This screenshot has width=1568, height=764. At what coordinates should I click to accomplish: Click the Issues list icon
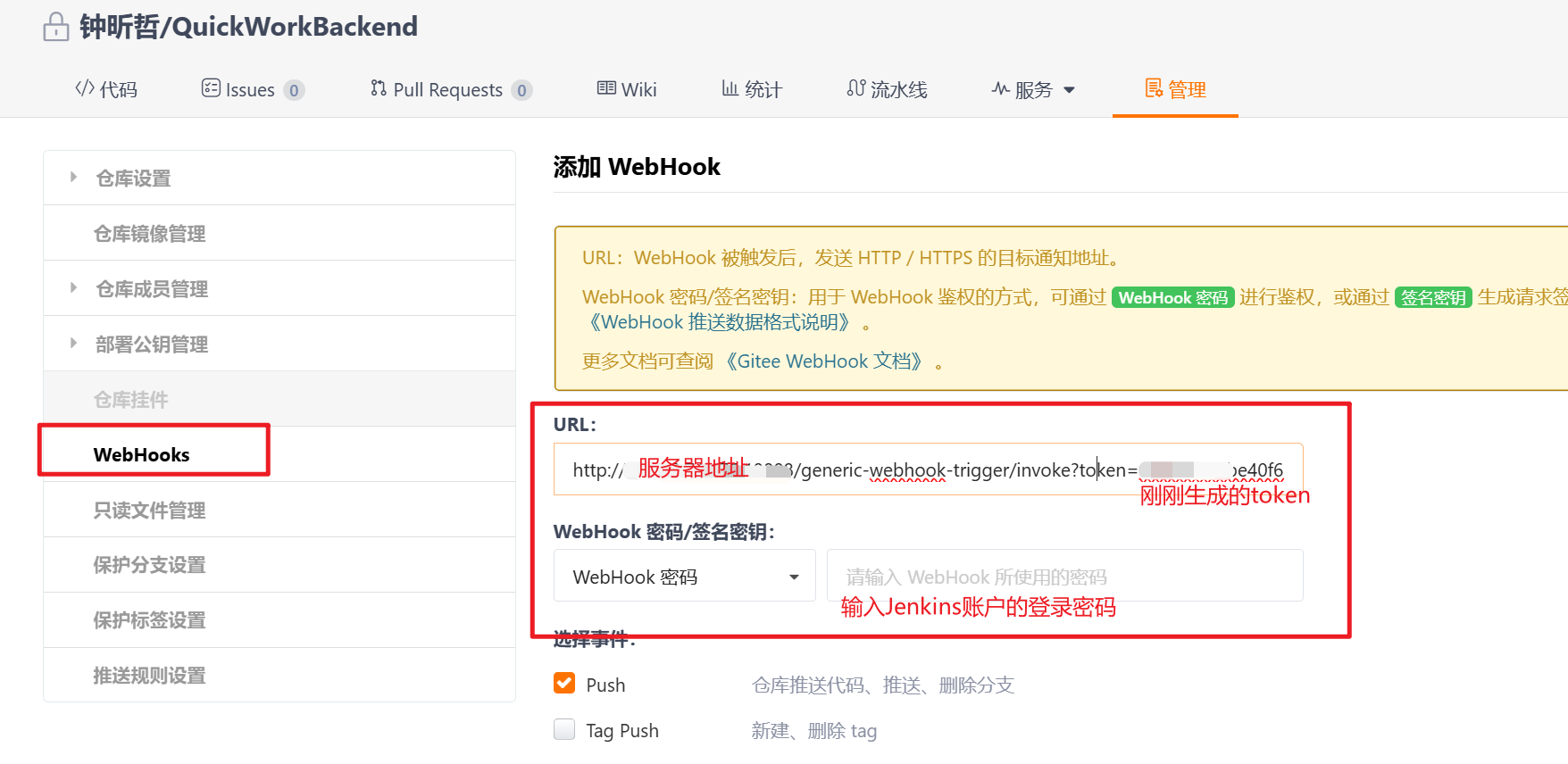point(211,88)
